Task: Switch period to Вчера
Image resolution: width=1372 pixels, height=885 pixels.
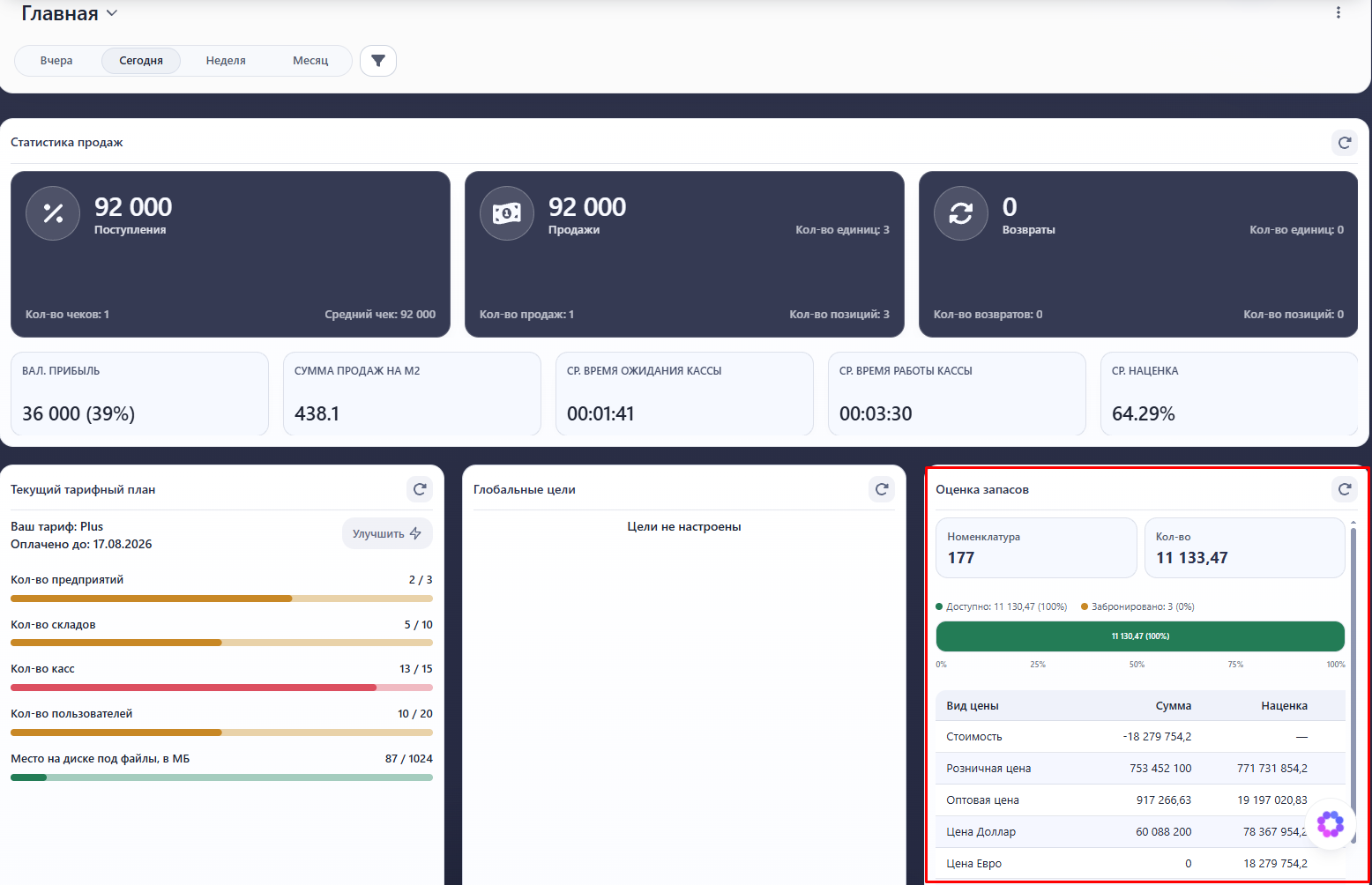Action: 56,61
